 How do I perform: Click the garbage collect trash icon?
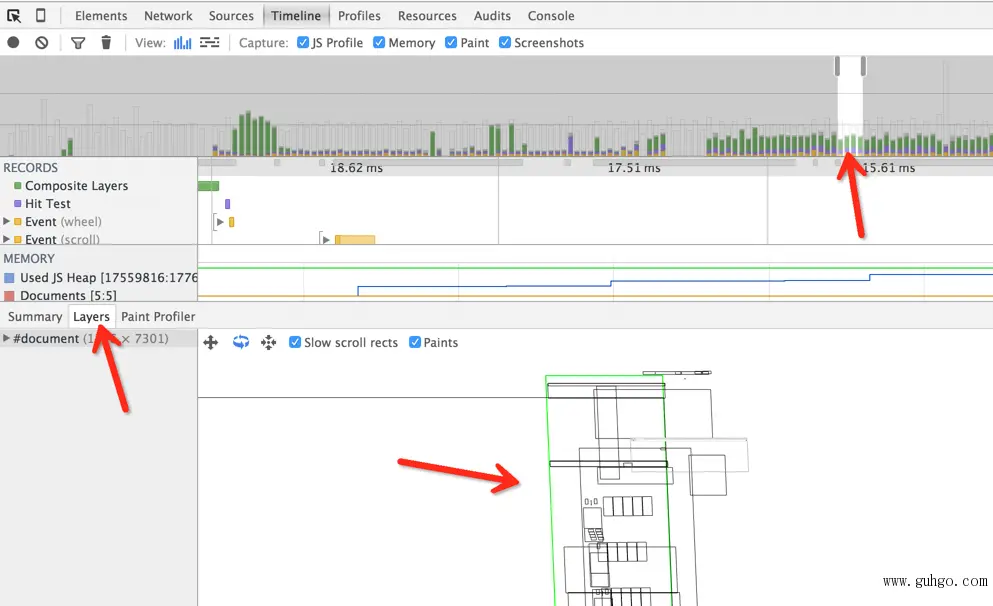coord(106,42)
